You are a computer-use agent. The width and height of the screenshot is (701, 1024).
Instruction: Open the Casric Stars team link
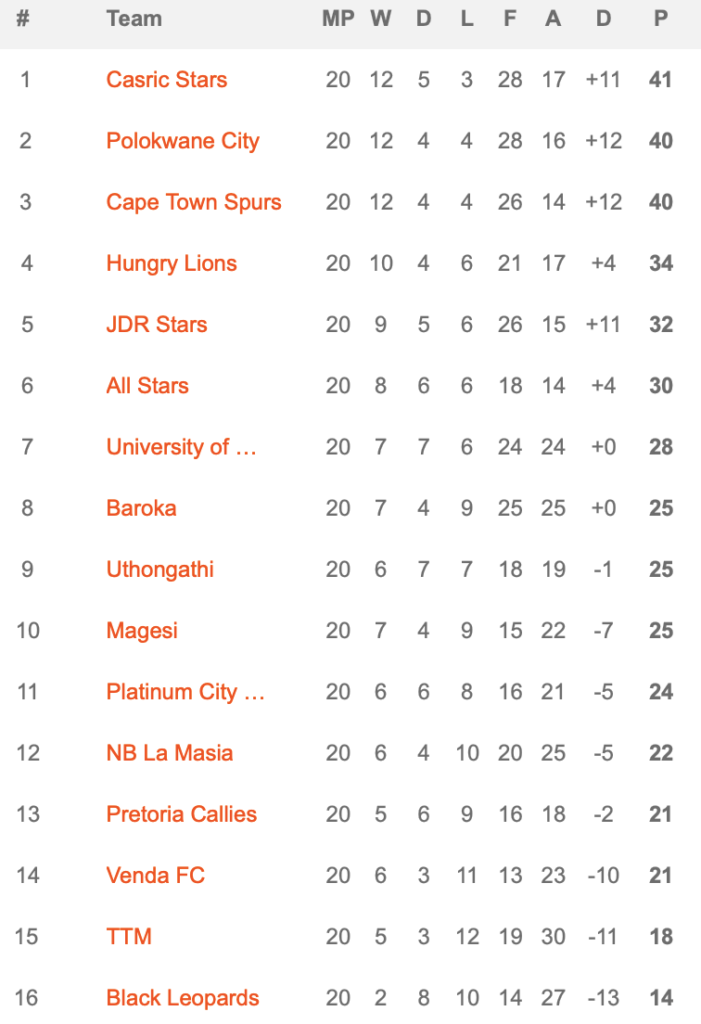click(166, 80)
